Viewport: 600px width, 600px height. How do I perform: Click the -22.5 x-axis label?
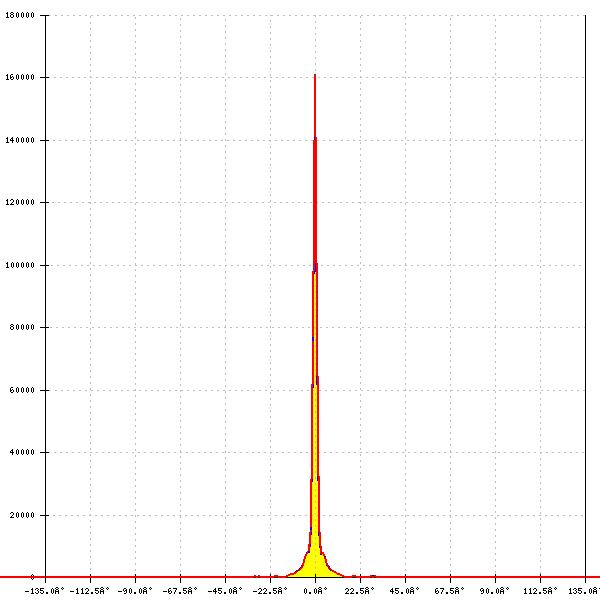[x=270, y=591]
